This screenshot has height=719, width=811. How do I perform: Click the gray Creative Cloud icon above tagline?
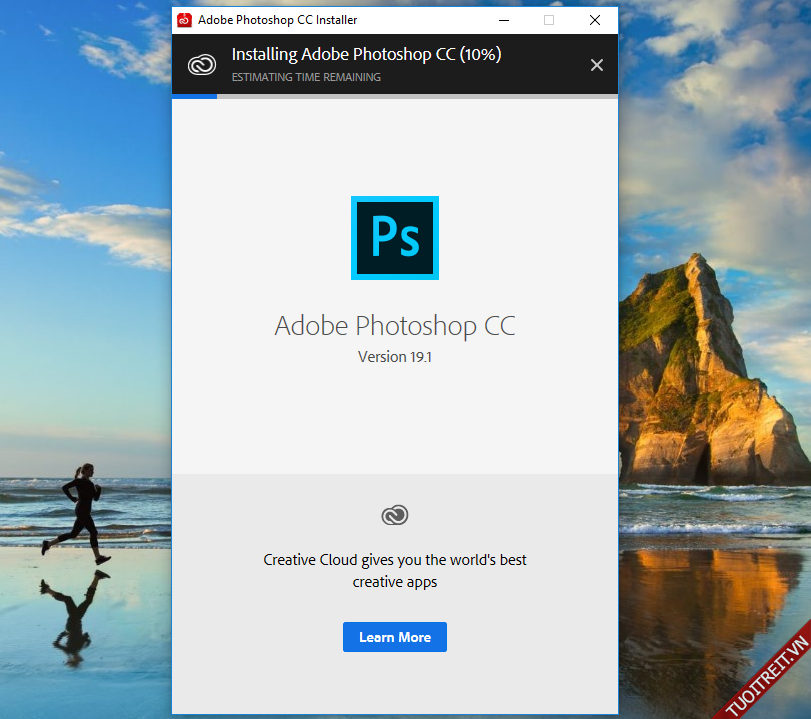click(x=395, y=515)
